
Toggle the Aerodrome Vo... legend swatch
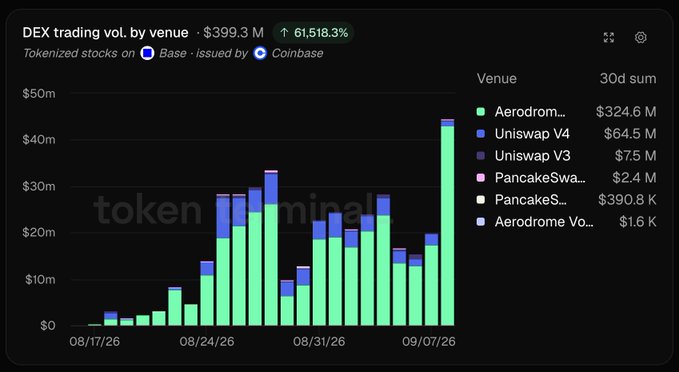(481, 222)
